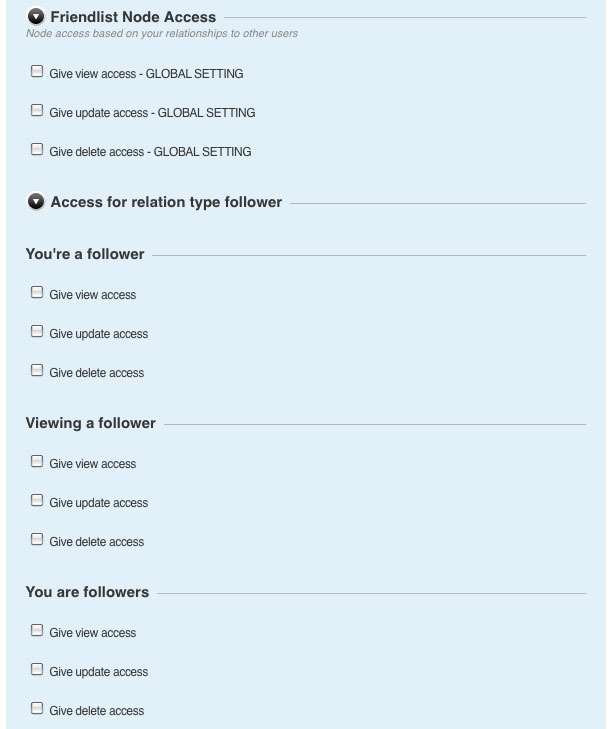Check update access under Viewing a follower

coord(37,501)
